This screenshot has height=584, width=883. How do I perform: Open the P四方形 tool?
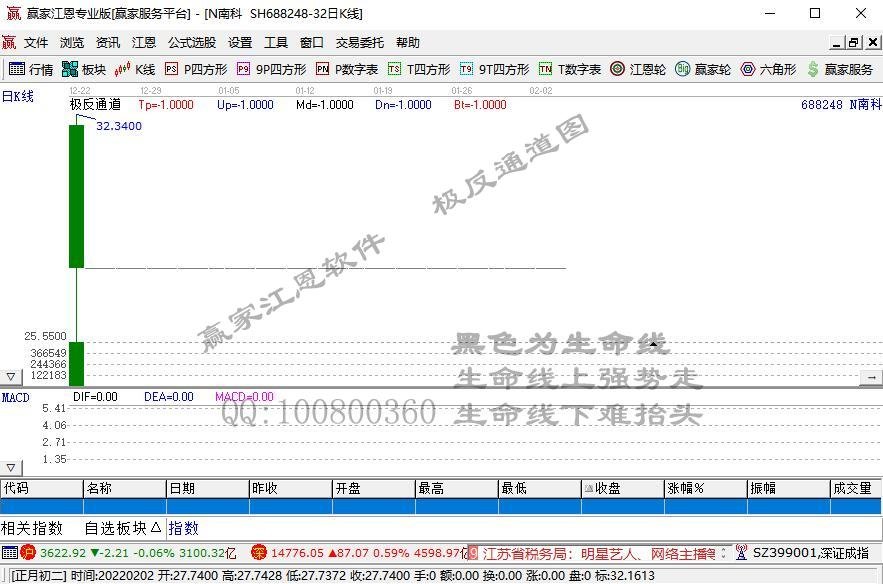196,69
